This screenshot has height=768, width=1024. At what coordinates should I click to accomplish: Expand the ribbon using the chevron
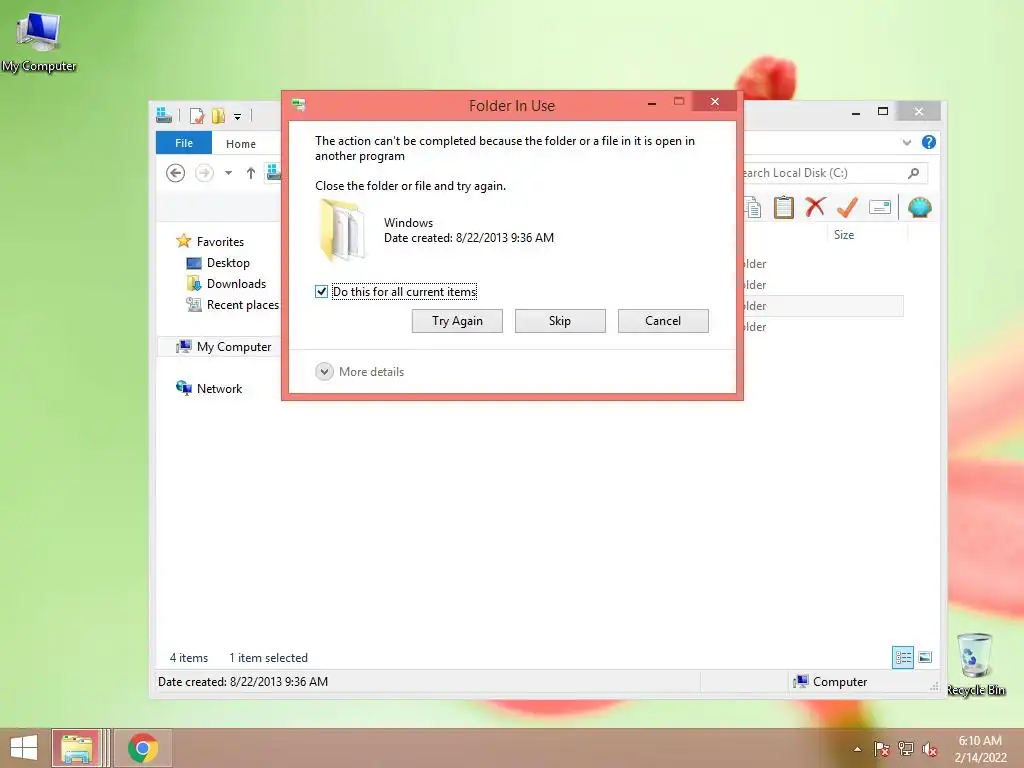[906, 142]
